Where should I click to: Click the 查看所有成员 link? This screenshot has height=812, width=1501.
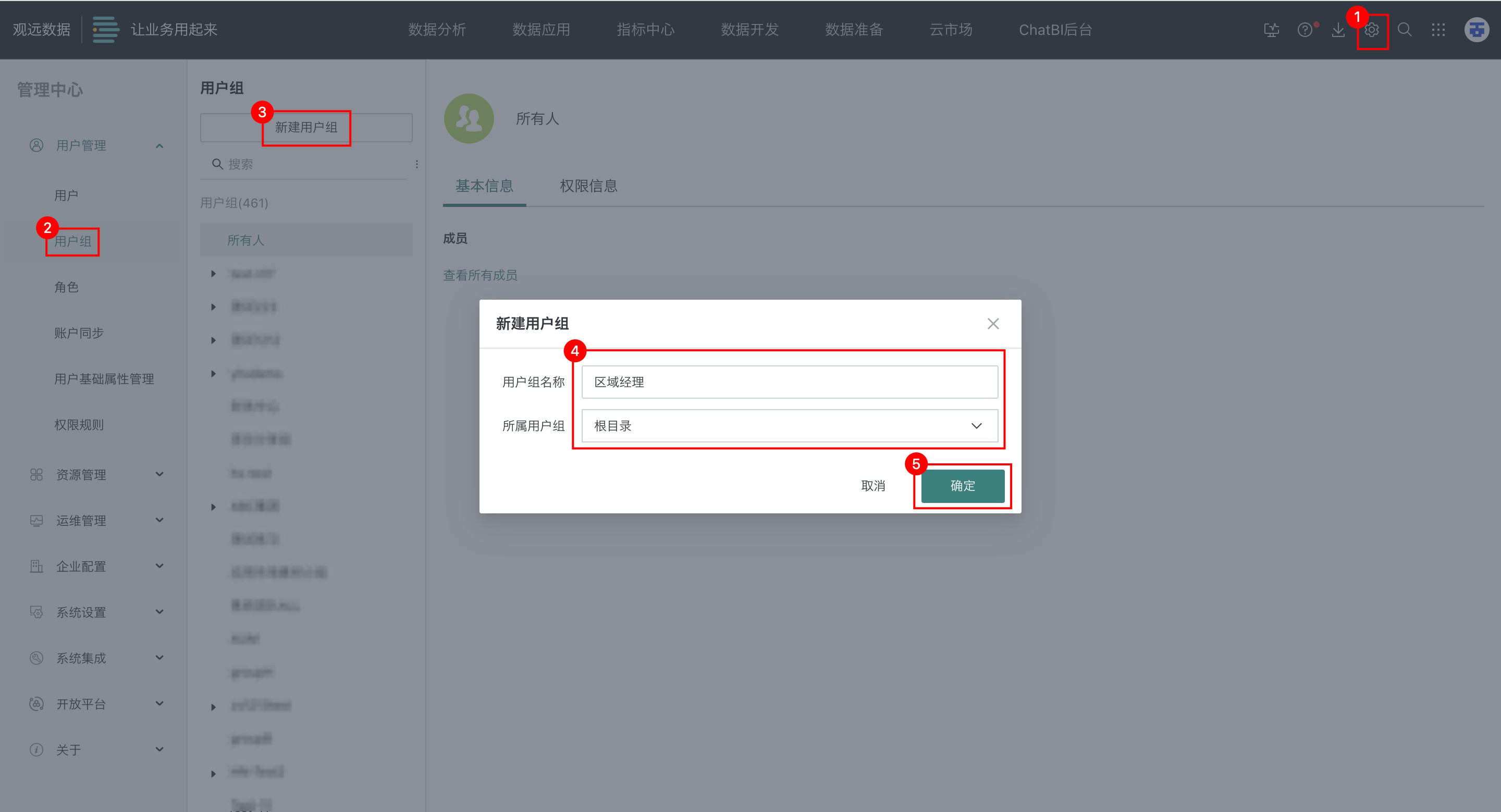pyautogui.click(x=480, y=275)
